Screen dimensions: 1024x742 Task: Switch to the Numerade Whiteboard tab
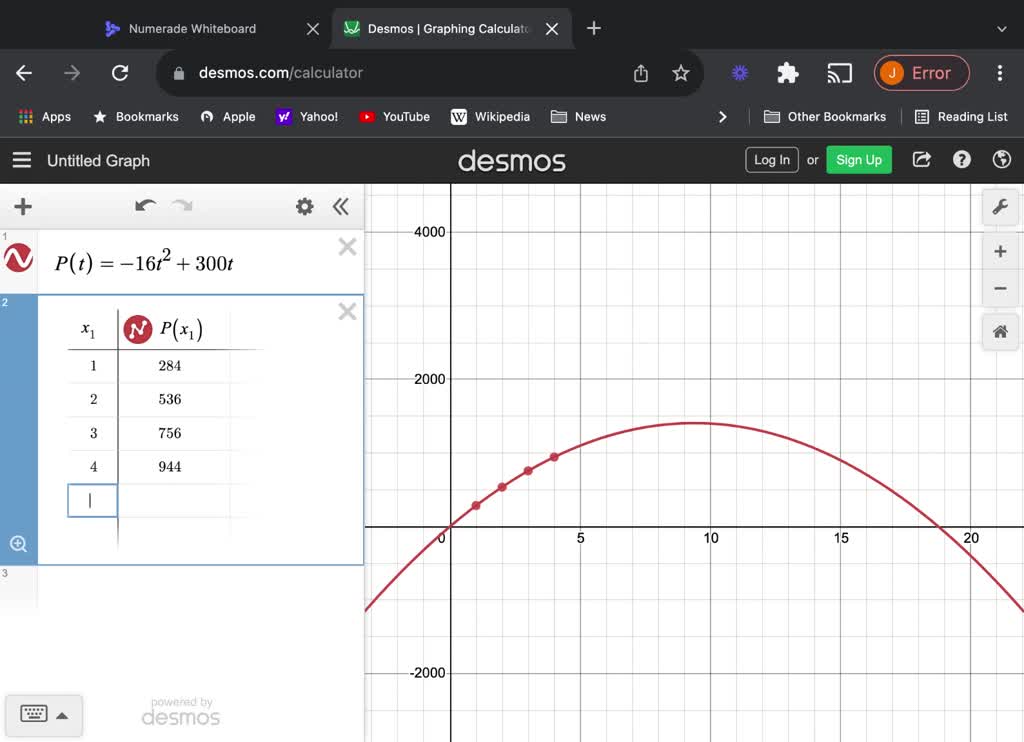pos(192,29)
